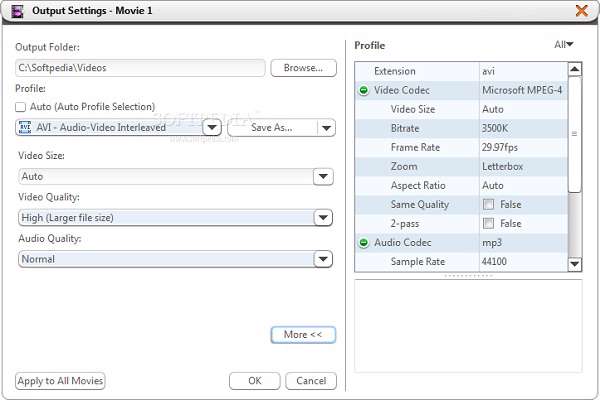Click the Video Codec label

[x=402, y=90]
